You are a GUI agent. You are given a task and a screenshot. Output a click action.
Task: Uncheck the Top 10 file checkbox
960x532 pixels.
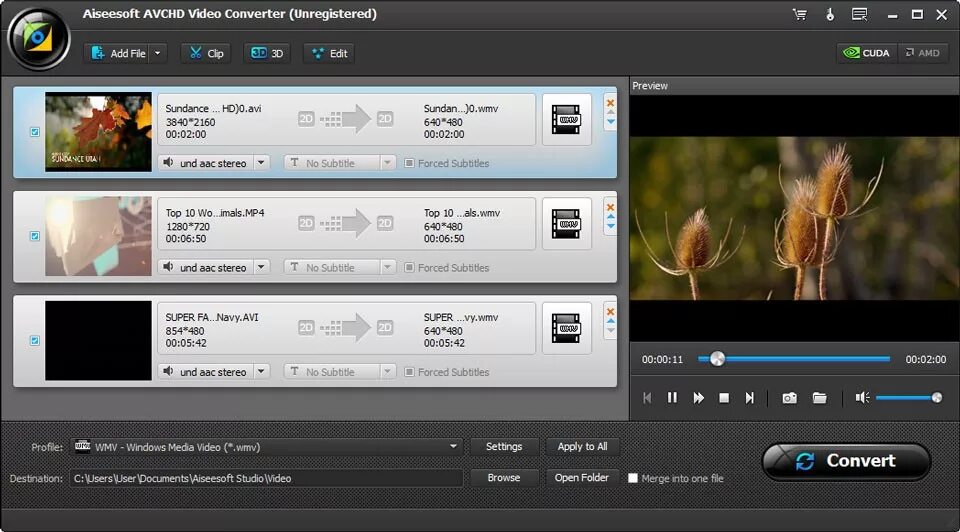(x=35, y=236)
